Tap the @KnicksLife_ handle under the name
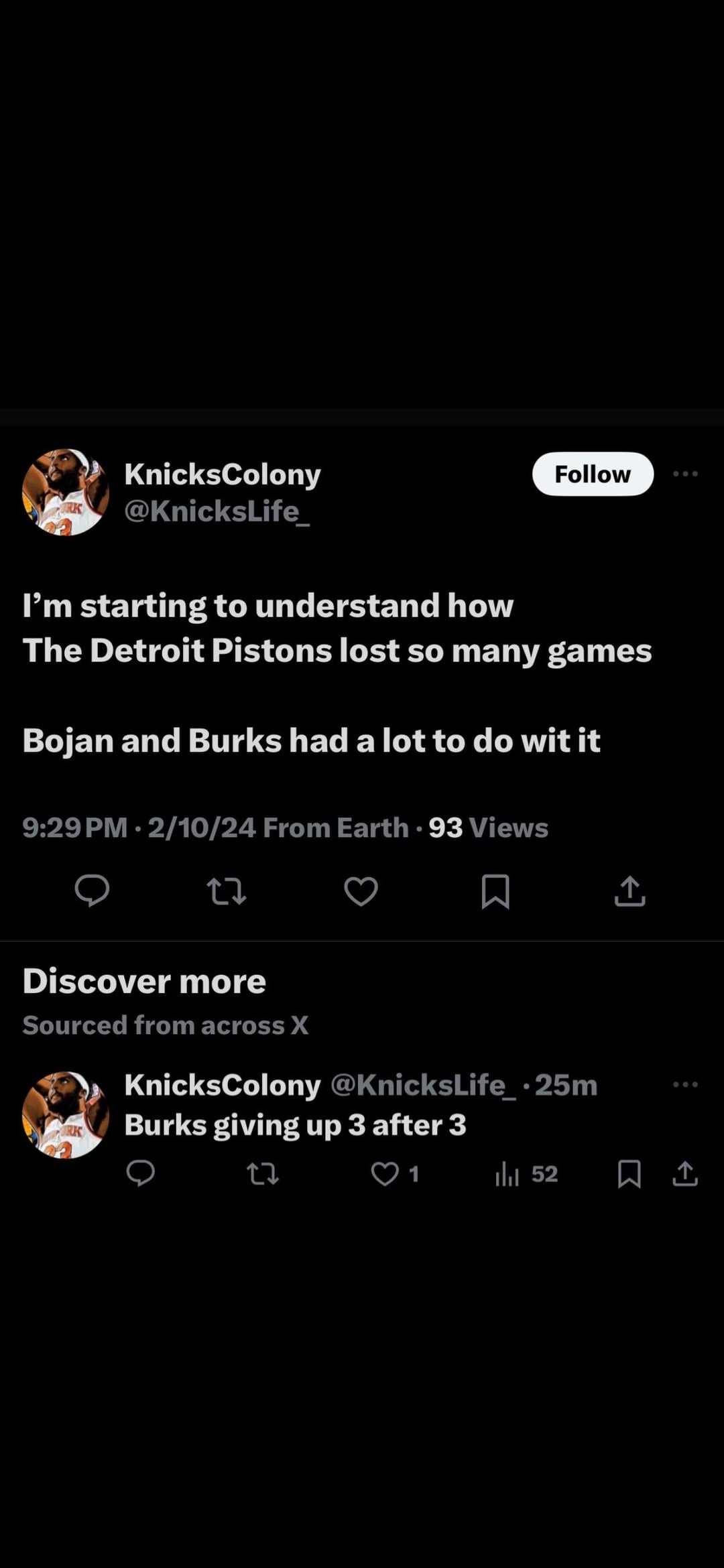This screenshot has height=1568, width=724. [x=217, y=511]
